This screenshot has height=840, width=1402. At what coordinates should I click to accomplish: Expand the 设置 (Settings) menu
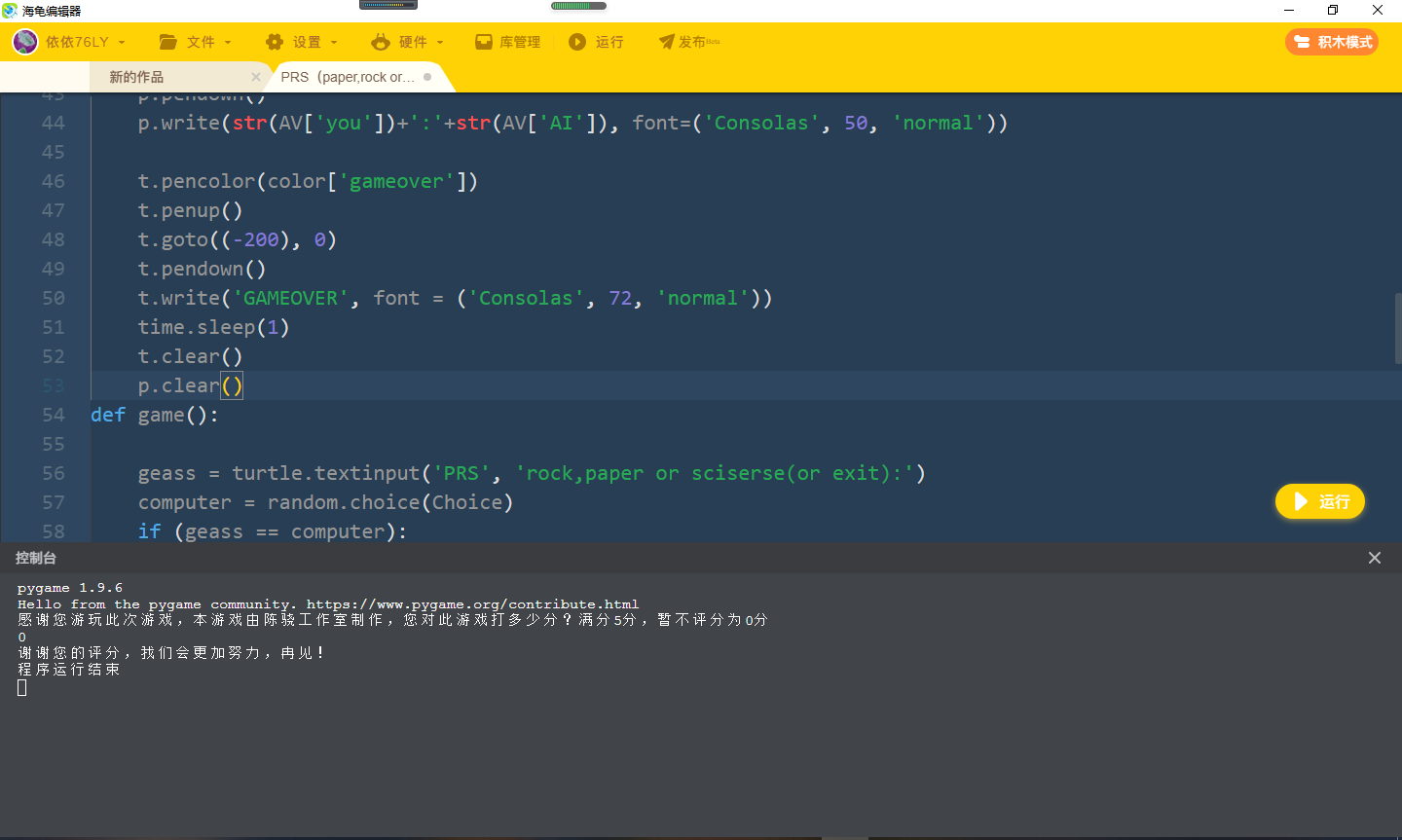(302, 42)
